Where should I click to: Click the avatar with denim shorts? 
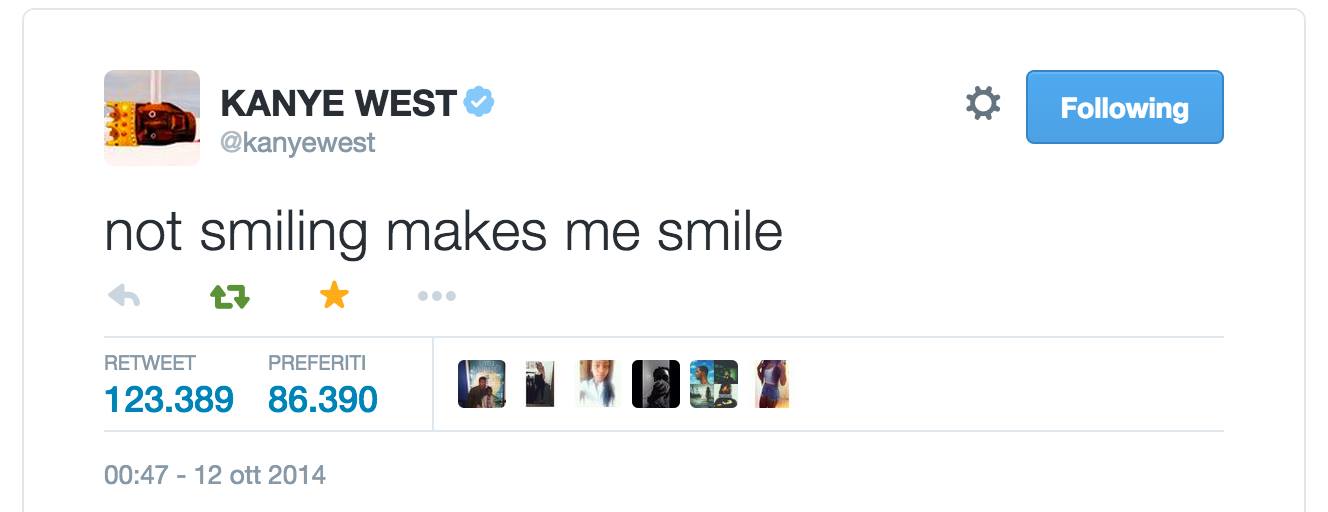pos(771,384)
